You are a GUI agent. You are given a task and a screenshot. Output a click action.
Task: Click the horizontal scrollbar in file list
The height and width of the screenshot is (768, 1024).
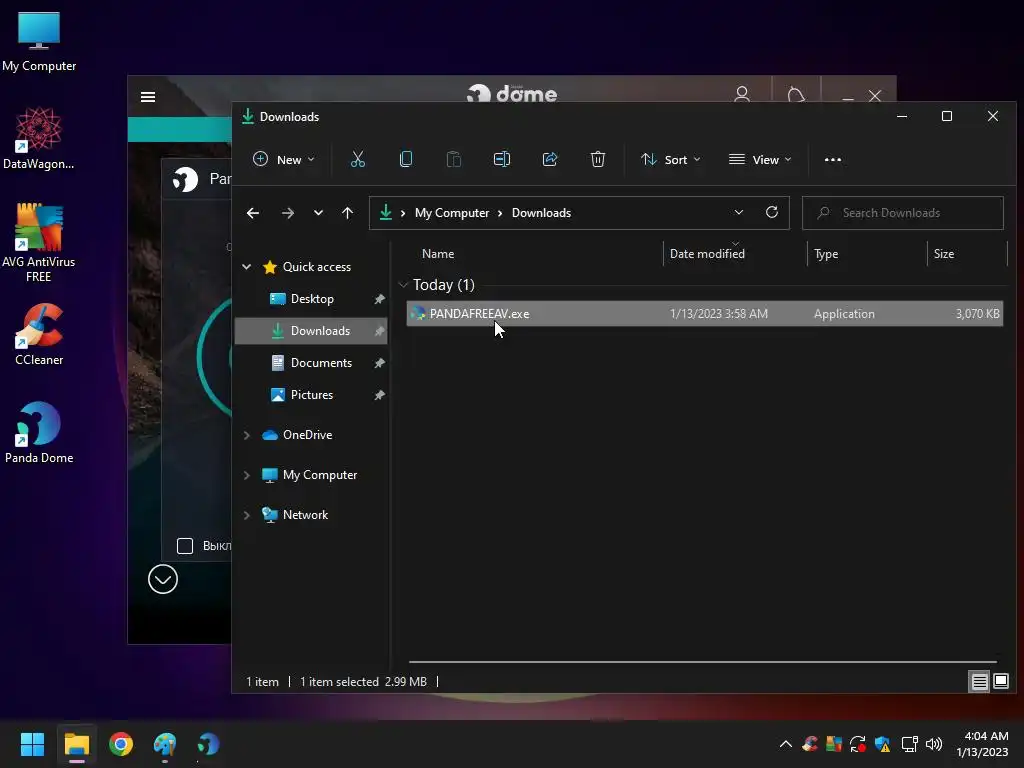pyautogui.click(x=703, y=662)
